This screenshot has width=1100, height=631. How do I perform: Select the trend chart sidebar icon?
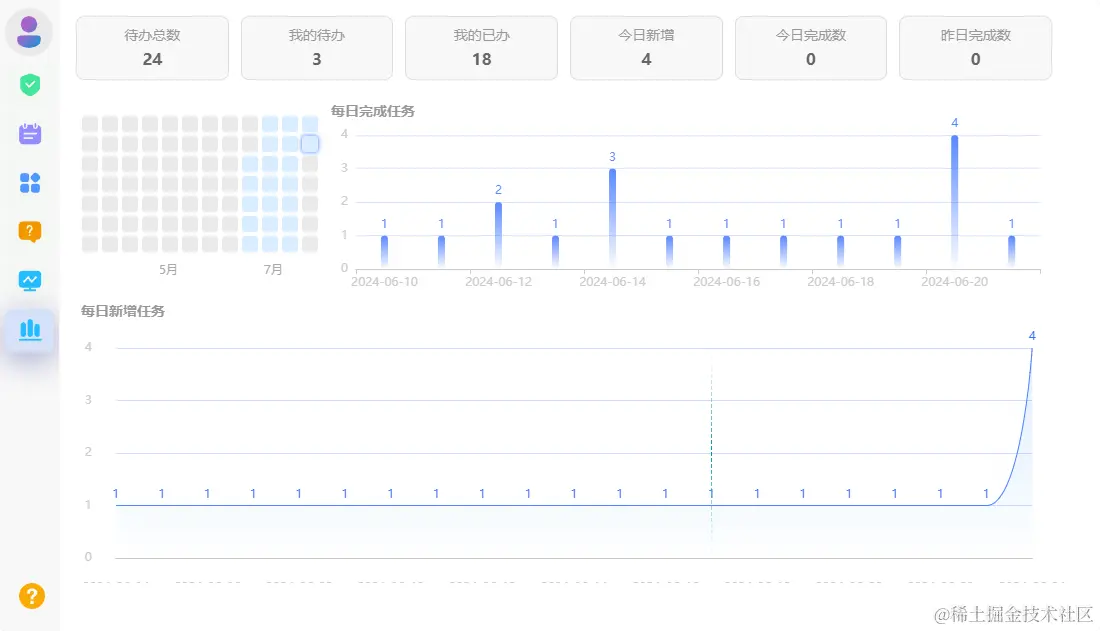click(x=29, y=281)
